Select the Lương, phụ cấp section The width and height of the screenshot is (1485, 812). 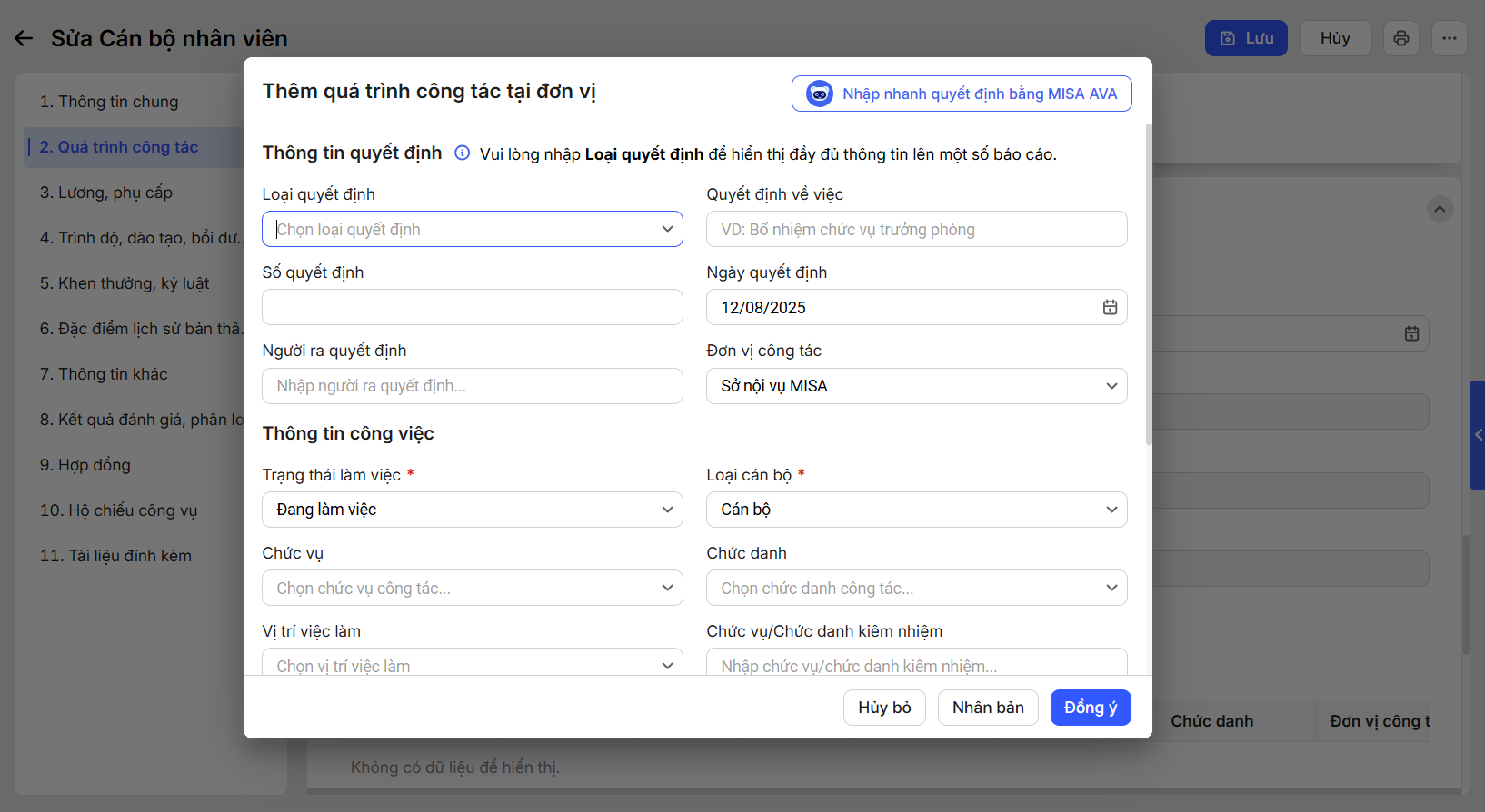[x=106, y=193]
